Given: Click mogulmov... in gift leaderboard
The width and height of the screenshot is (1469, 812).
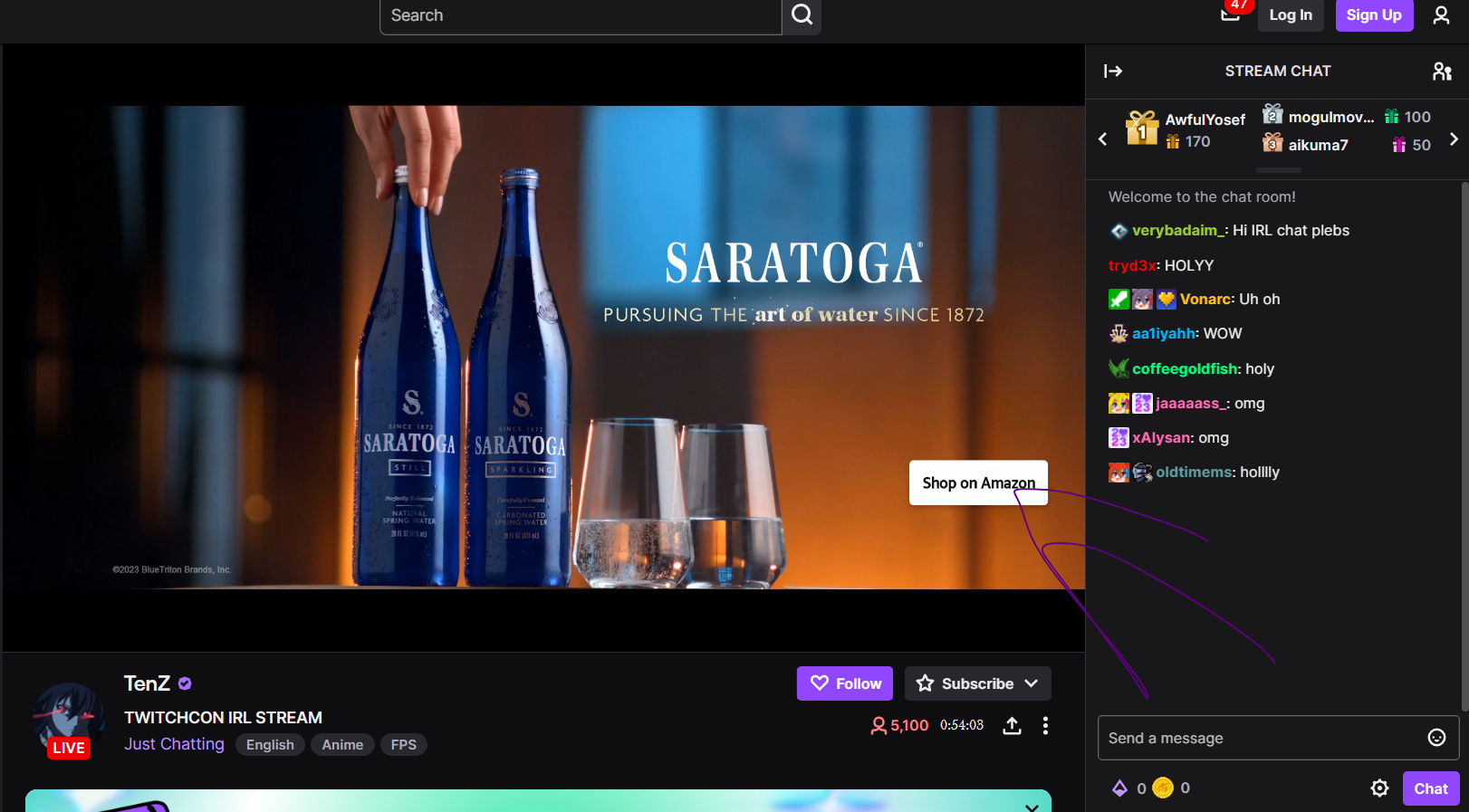Looking at the screenshot, I should click(1331, 117).
